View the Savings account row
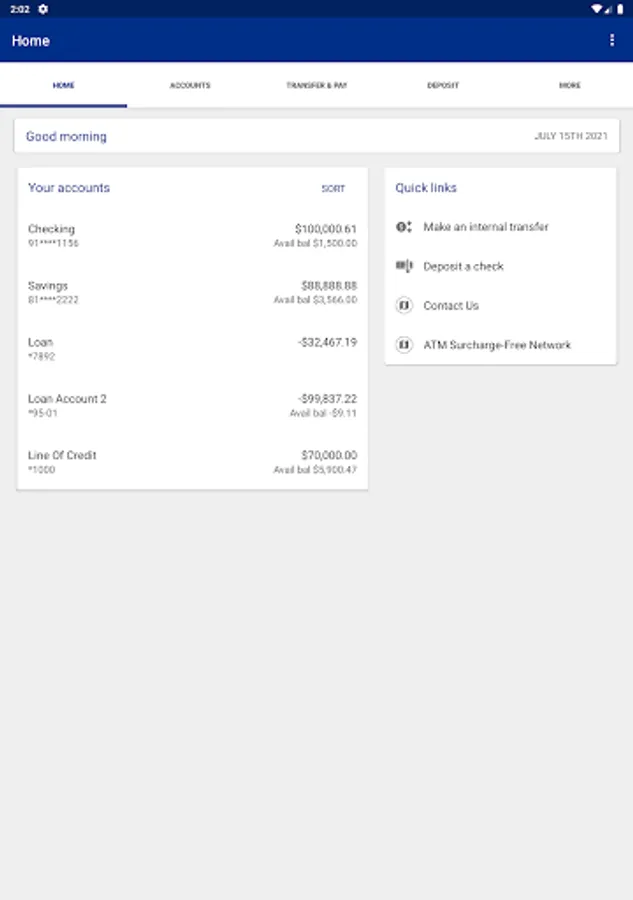 pyautogui.click(x=192, y=292)
